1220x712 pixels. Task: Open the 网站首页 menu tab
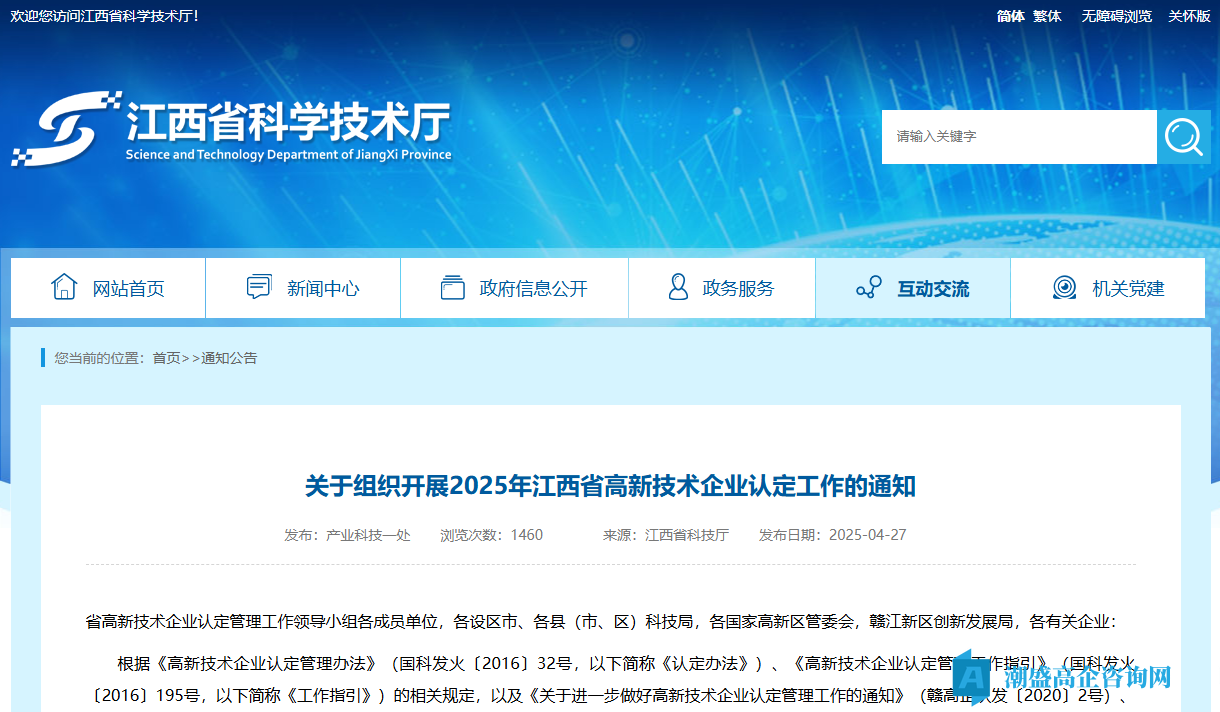(x=128, y=288)
